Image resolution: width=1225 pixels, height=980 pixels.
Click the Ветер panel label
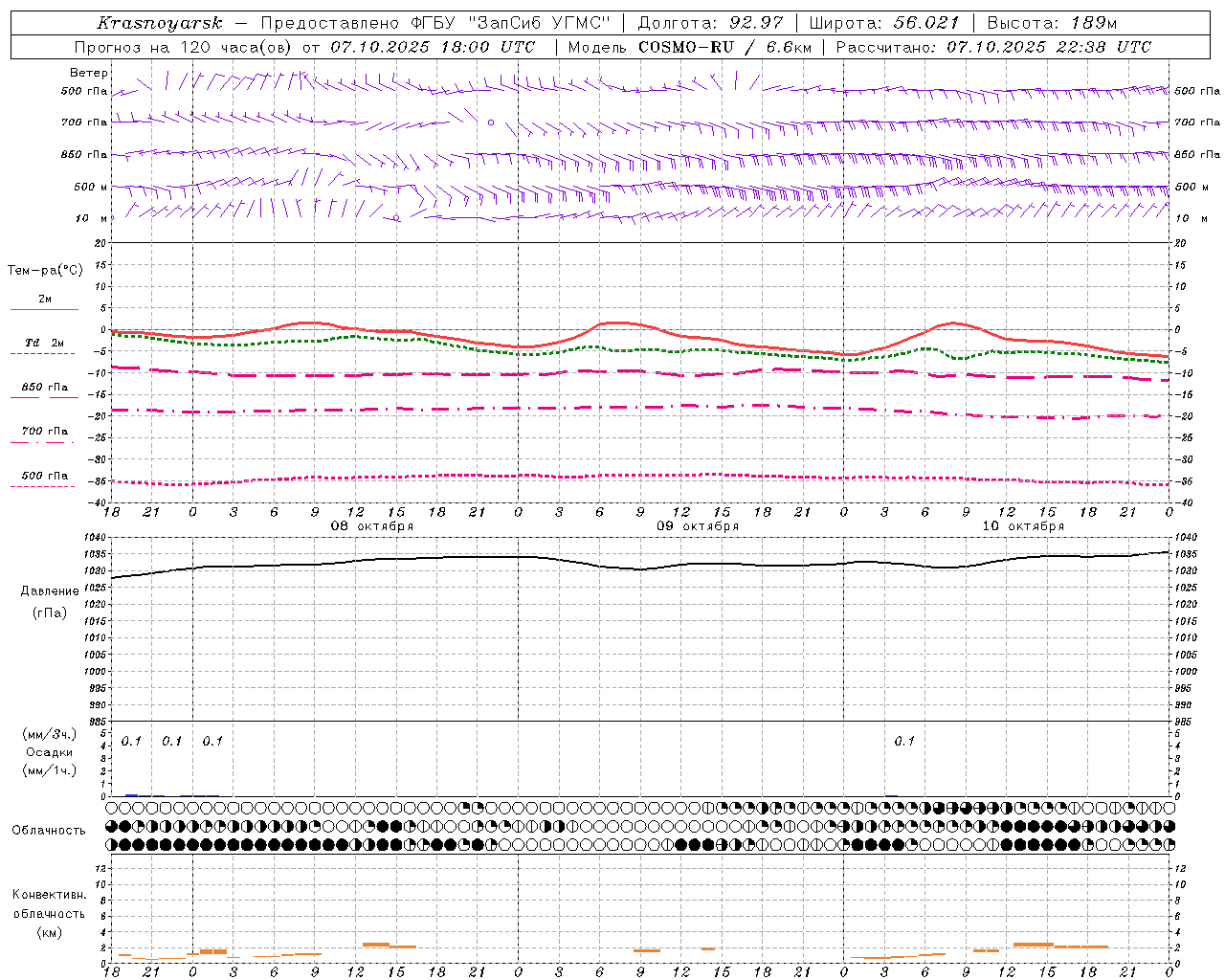89,73
